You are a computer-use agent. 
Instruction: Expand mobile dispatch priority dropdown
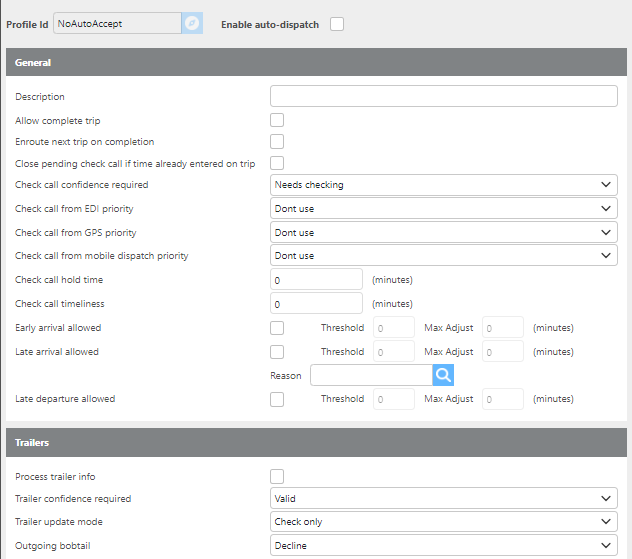444,255
